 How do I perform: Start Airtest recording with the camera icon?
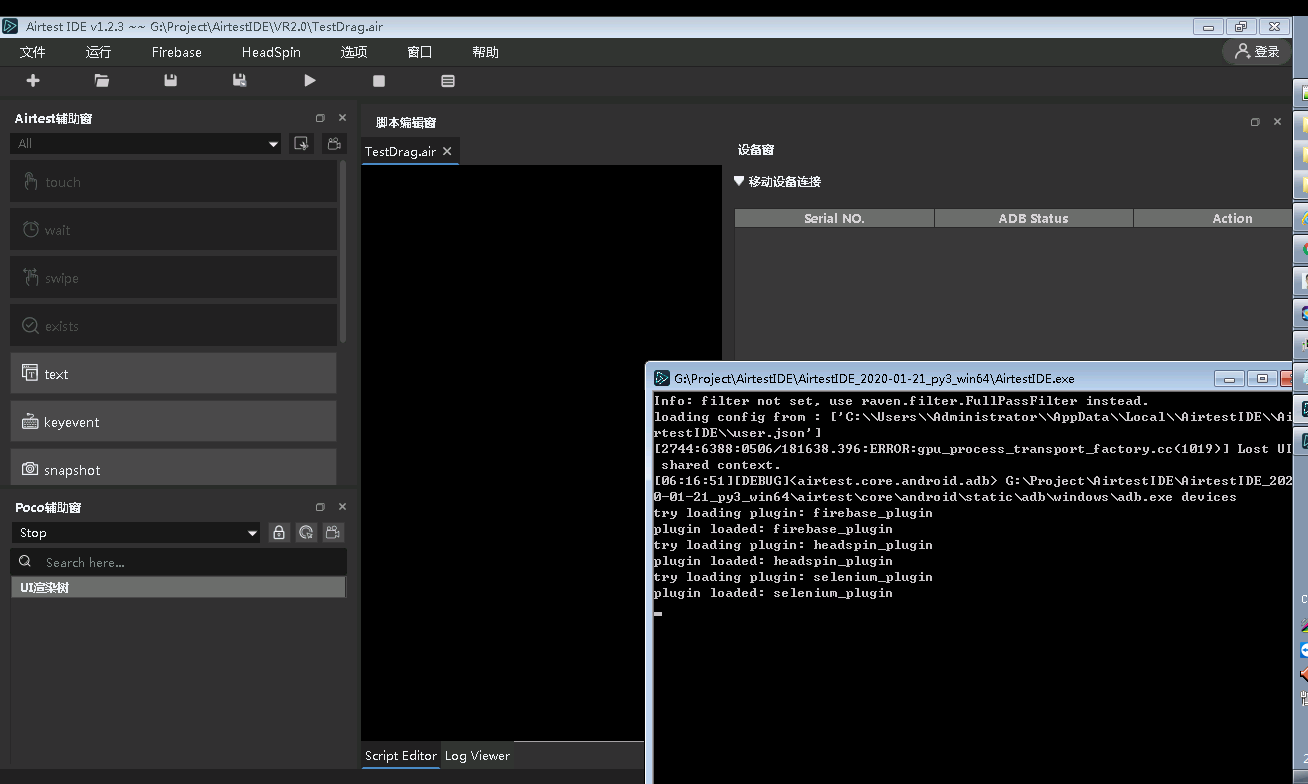[334, 144]
